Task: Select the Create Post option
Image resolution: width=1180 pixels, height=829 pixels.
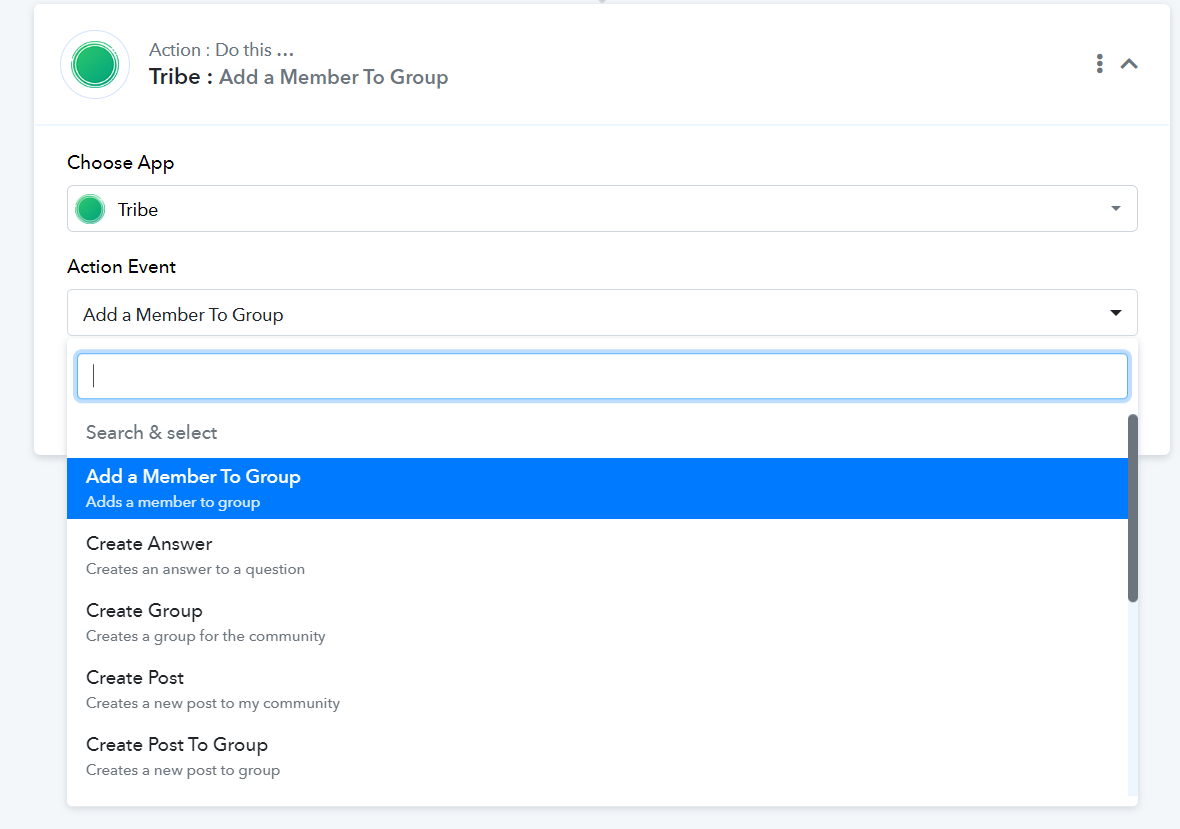Action: pos(598,689)
